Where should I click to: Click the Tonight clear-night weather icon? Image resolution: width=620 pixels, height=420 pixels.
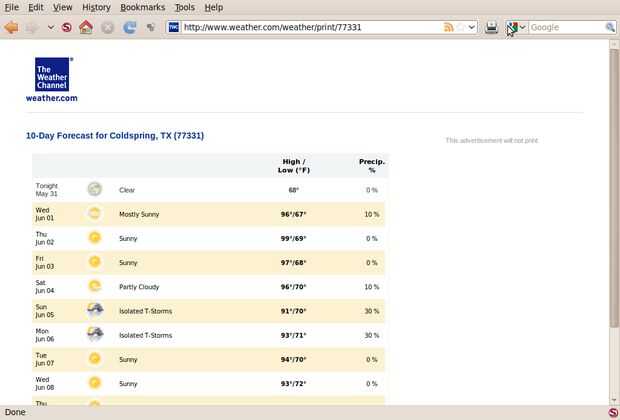click(95, 189)
